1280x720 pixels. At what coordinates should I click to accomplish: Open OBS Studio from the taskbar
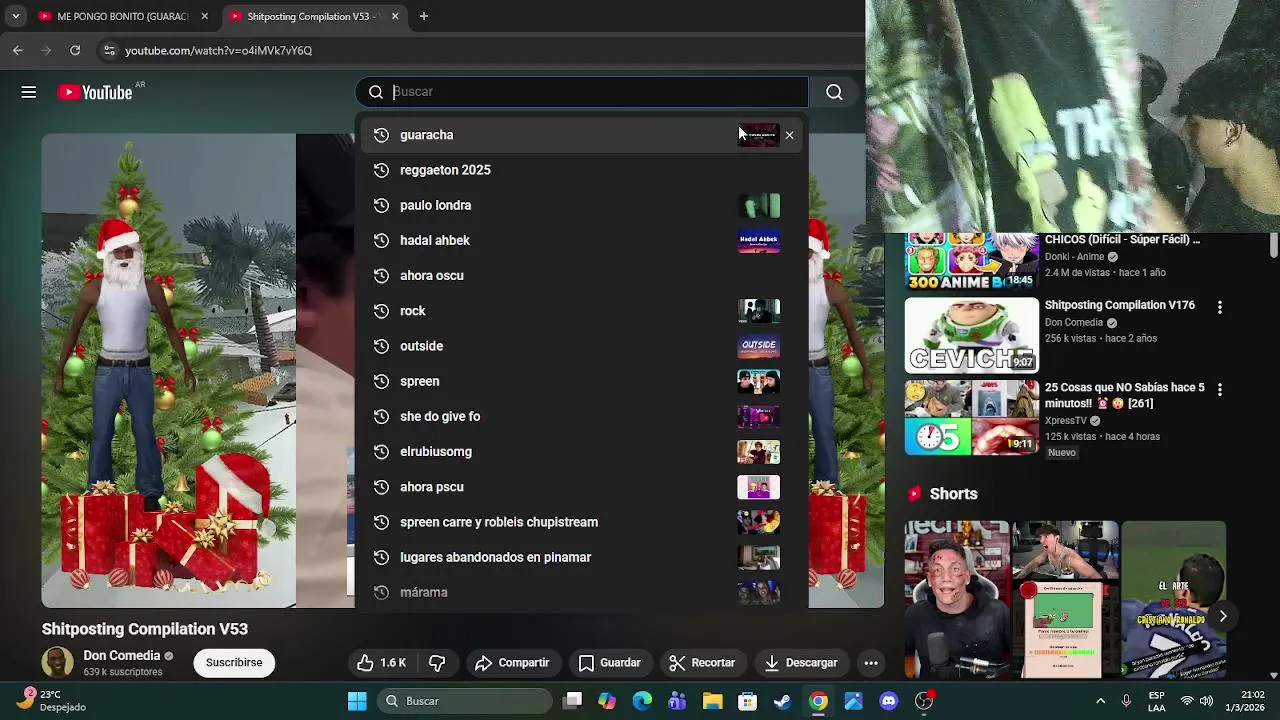point(924,701)
